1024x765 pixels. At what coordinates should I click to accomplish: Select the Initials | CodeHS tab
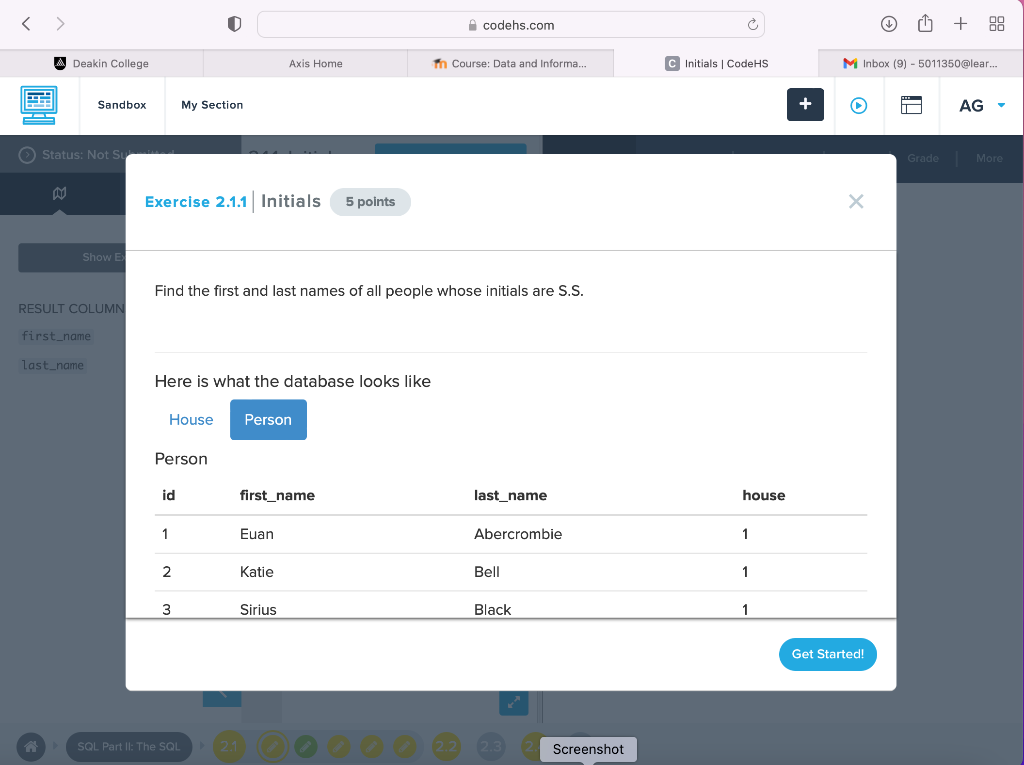click(716, 63)
